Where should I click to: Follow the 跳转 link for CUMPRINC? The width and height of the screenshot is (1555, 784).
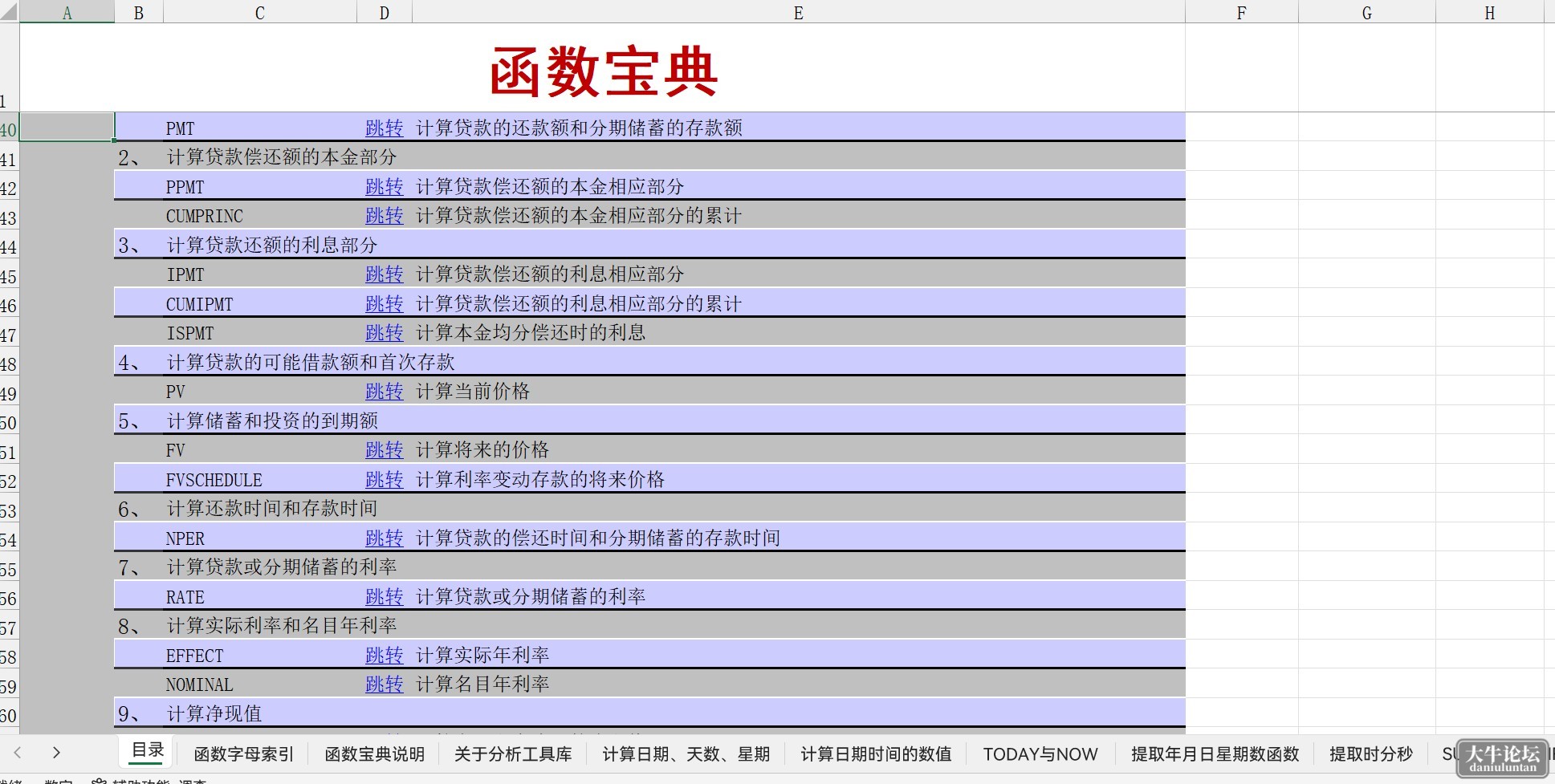pos(385,216)
